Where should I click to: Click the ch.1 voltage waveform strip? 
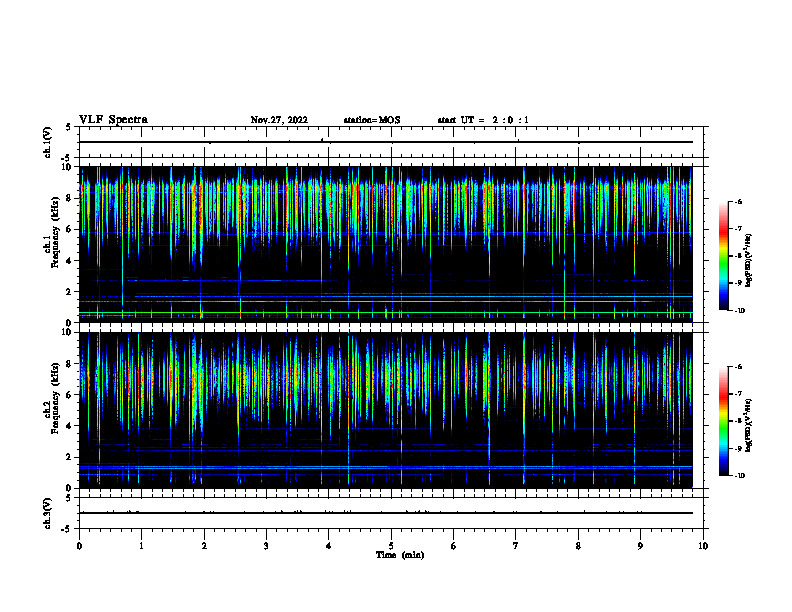click(391, 142)
